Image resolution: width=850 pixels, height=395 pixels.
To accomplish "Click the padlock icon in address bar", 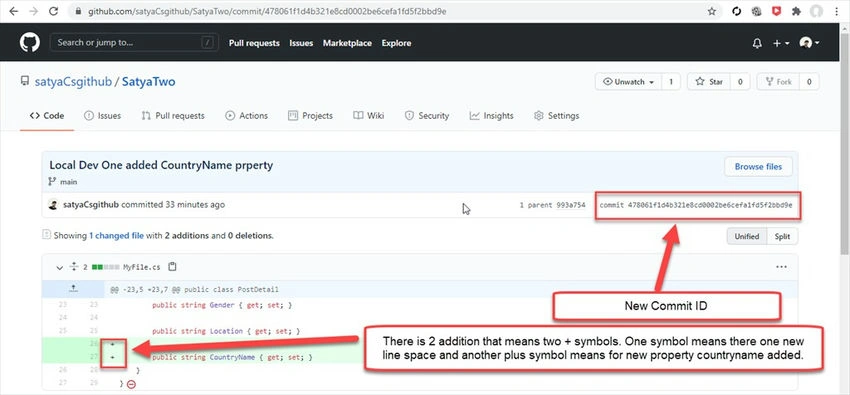I will pyautogui.click(x=78, y=11).
